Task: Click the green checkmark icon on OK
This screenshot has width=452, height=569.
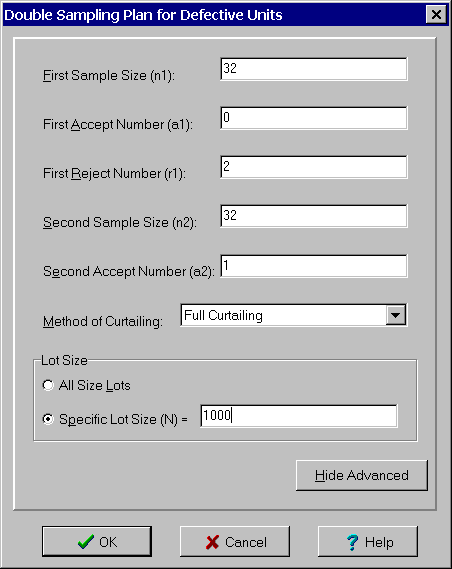Action: [x=86, y=542]
